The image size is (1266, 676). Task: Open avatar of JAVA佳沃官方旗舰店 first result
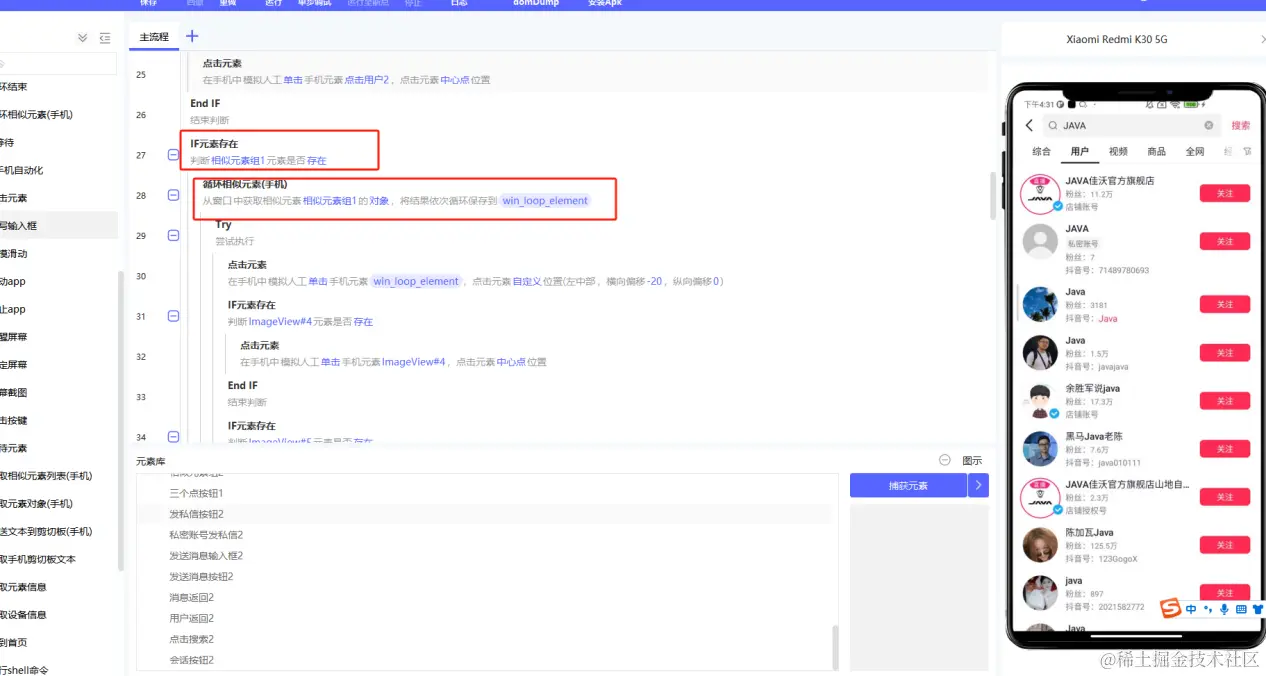tap(1040, 194)
